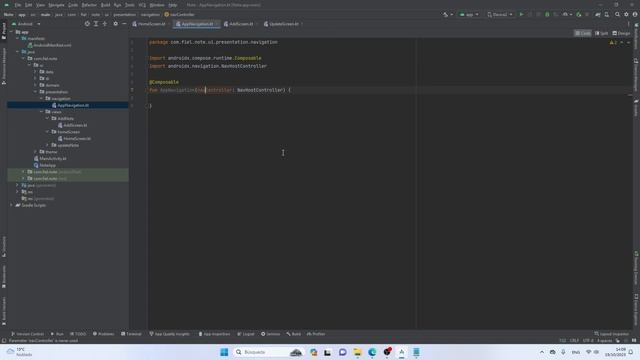Open the app run configuration dropdown

469,15
